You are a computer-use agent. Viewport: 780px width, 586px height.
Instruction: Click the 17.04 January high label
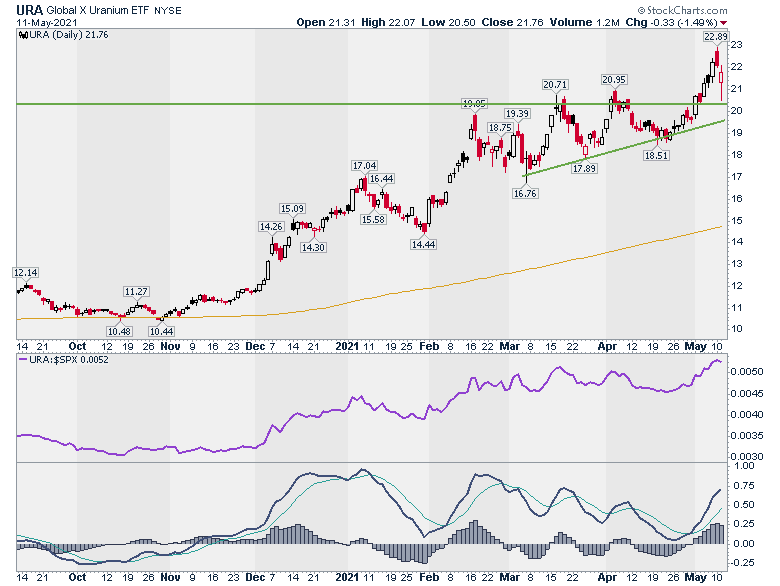click(364, 166)
